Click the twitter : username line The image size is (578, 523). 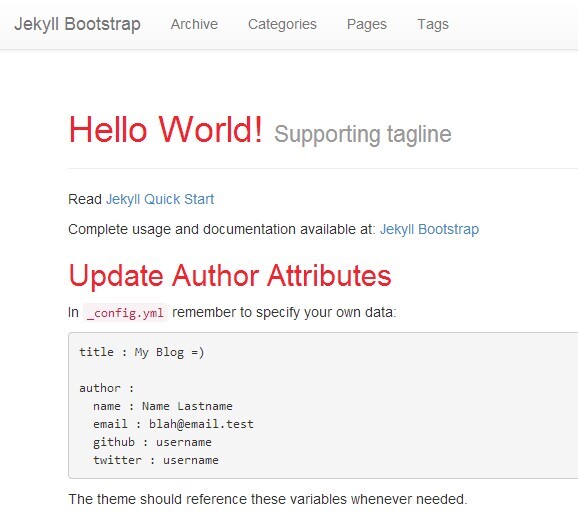(x=156, y=460)
